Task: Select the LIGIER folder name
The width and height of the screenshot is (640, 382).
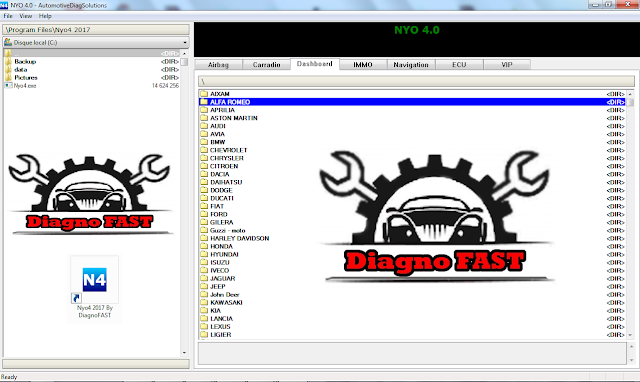Action: pos(221,335)
